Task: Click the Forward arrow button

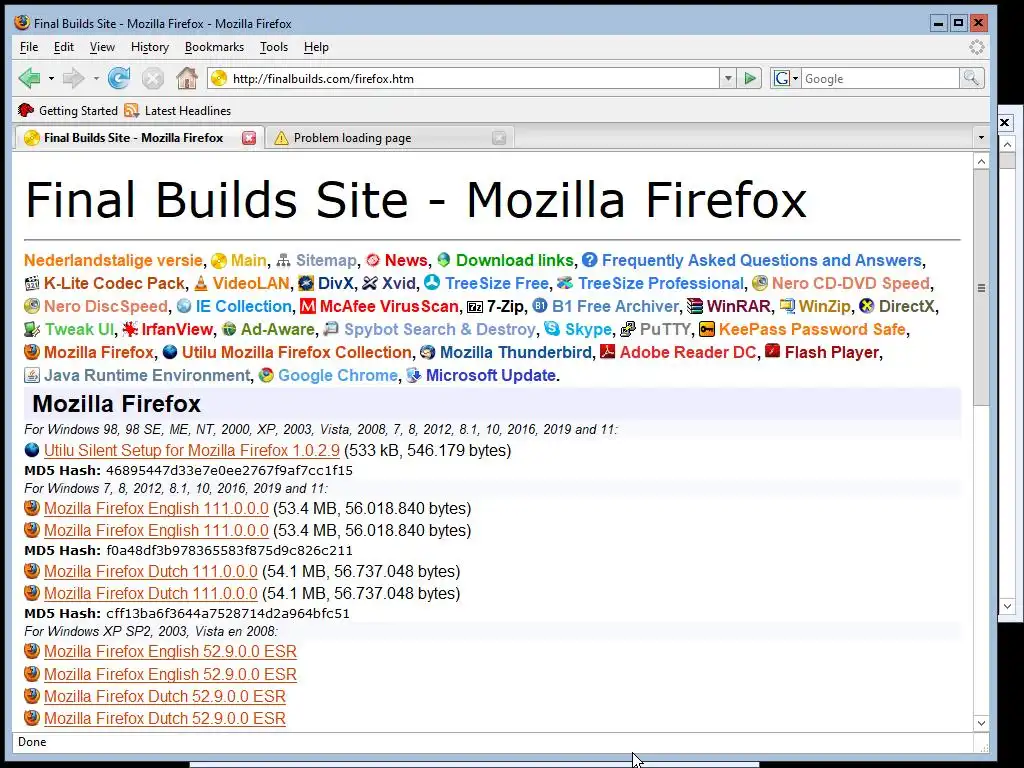Action: click(x=73, y=78)
